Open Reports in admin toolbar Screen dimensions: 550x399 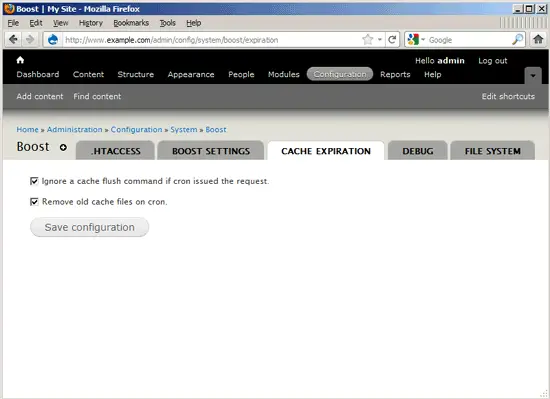click(395, 74)
